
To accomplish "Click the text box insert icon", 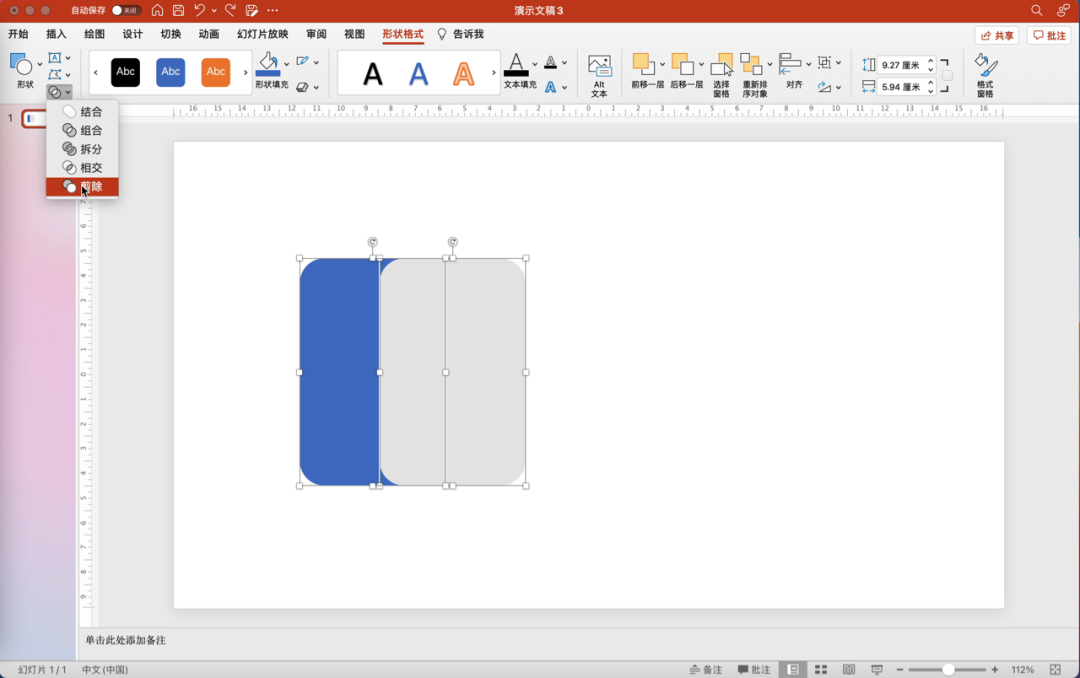I will coord(54,58).
